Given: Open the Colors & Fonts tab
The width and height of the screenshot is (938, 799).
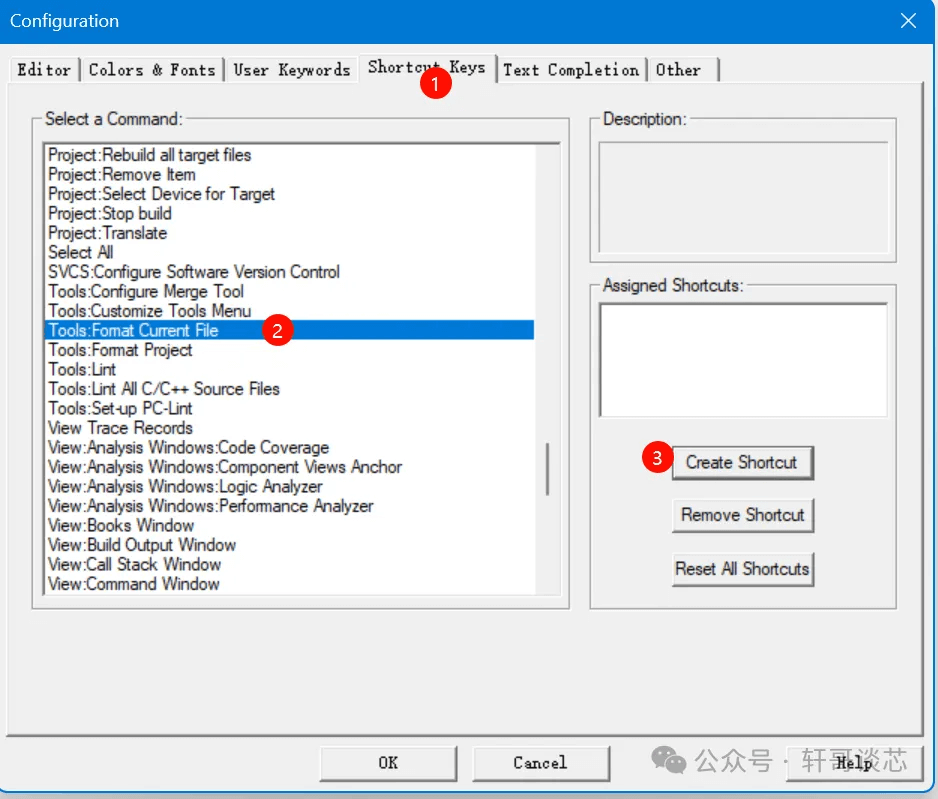Looking at the screenshot, I should coord(151,70).
